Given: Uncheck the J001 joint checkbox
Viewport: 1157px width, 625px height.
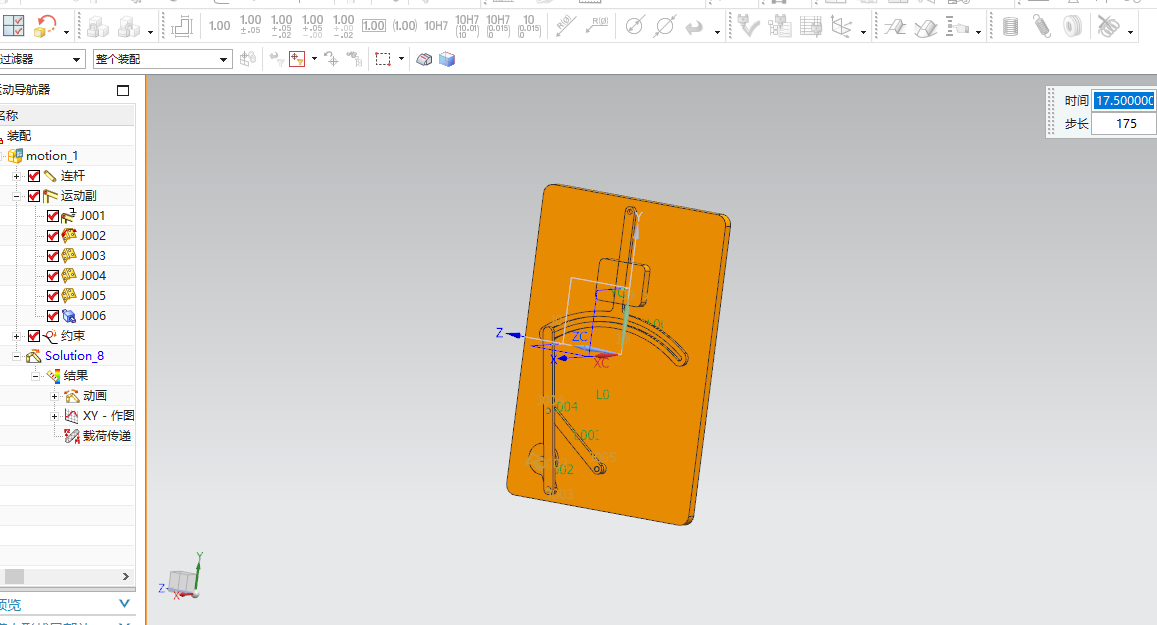Looking at the screenshot, I should [x=53, y=216].
